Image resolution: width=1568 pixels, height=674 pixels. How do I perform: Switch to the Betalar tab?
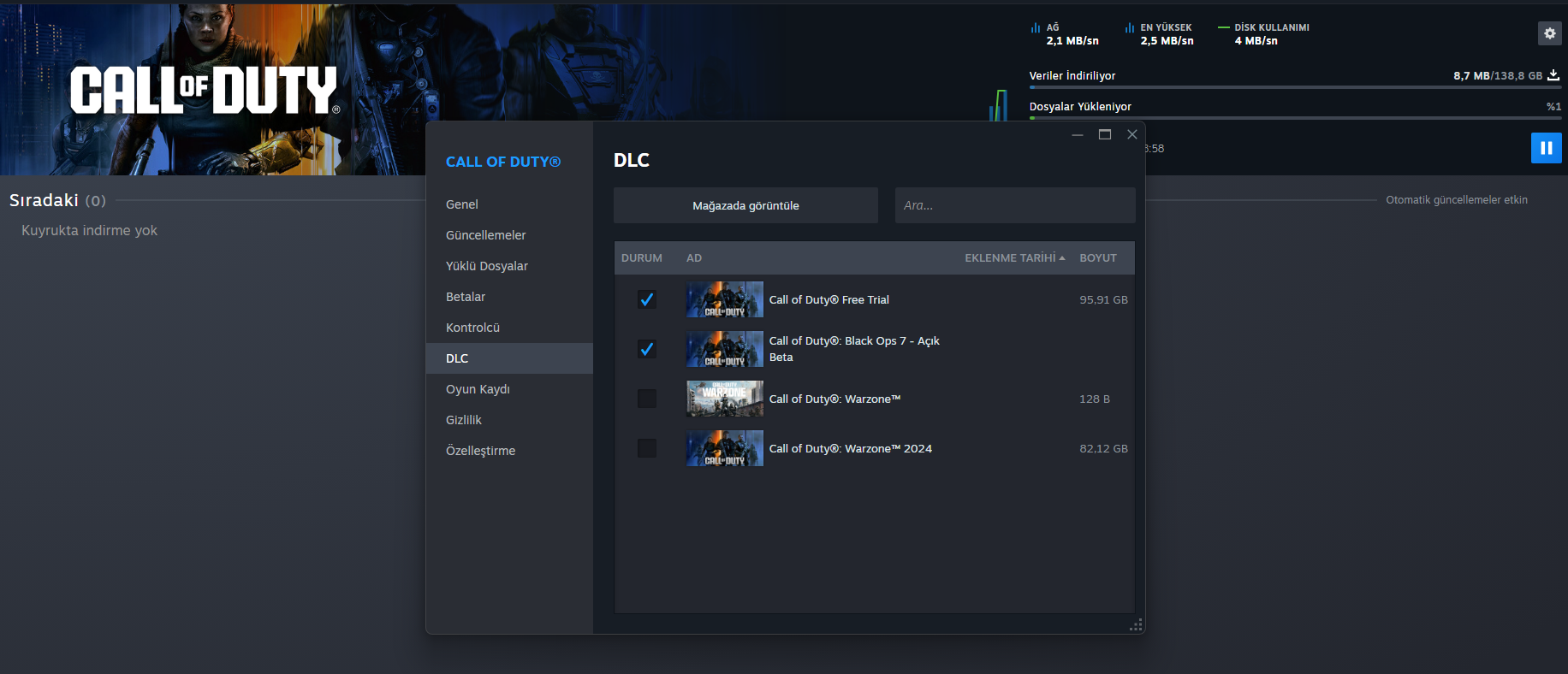pos(509,297)
